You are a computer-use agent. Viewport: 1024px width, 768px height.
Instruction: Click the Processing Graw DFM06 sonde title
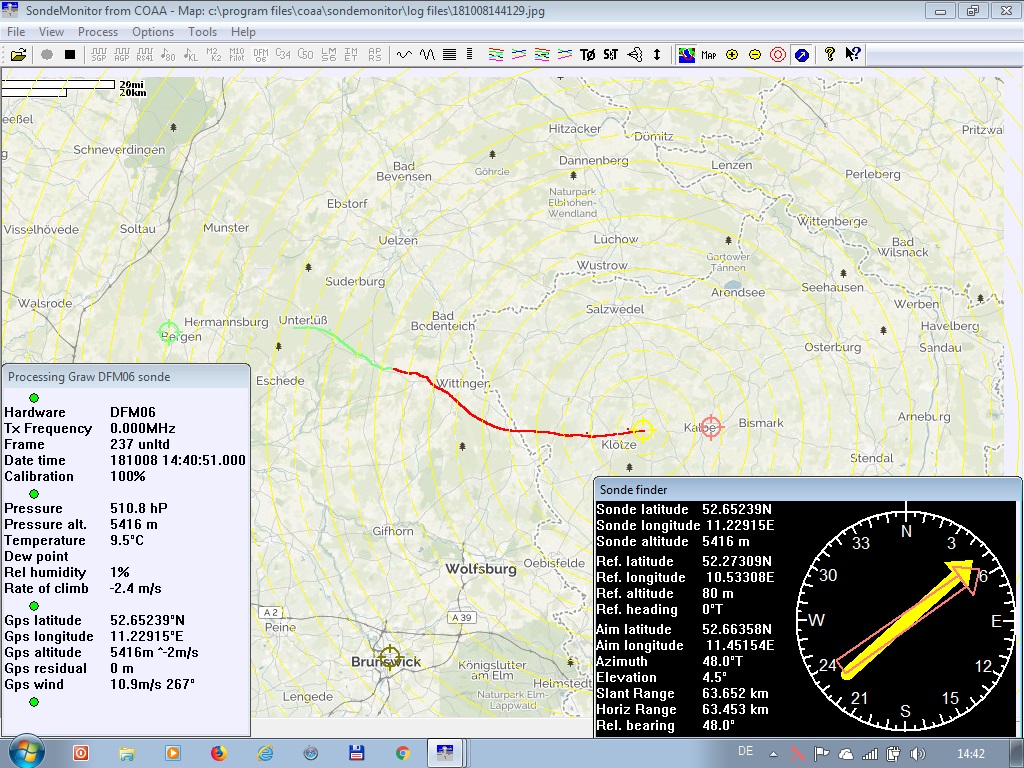(x=89, y=377)
